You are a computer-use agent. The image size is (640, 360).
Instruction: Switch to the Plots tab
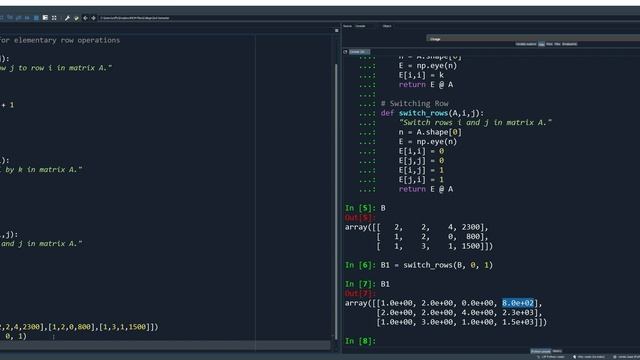click(x=549, y=44)
